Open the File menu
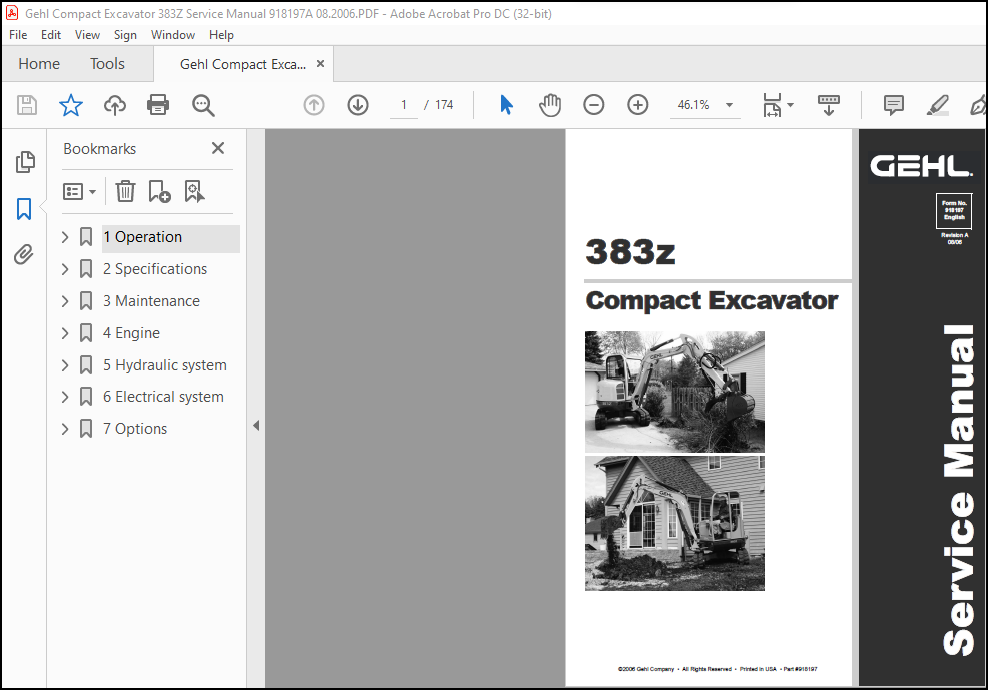 (x=18, y=35)
